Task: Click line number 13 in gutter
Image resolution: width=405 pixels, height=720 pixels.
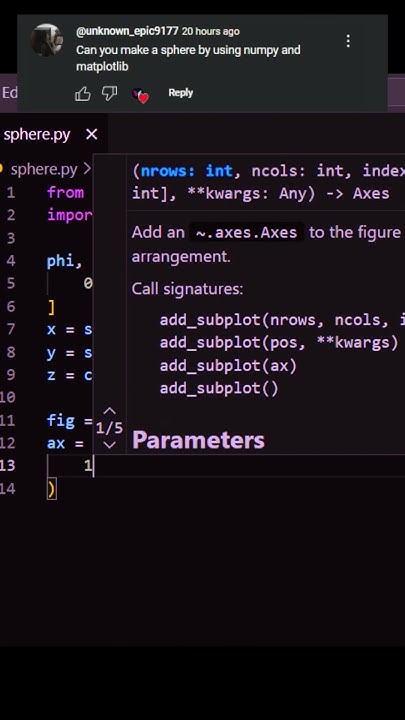Action: (8, 466)
